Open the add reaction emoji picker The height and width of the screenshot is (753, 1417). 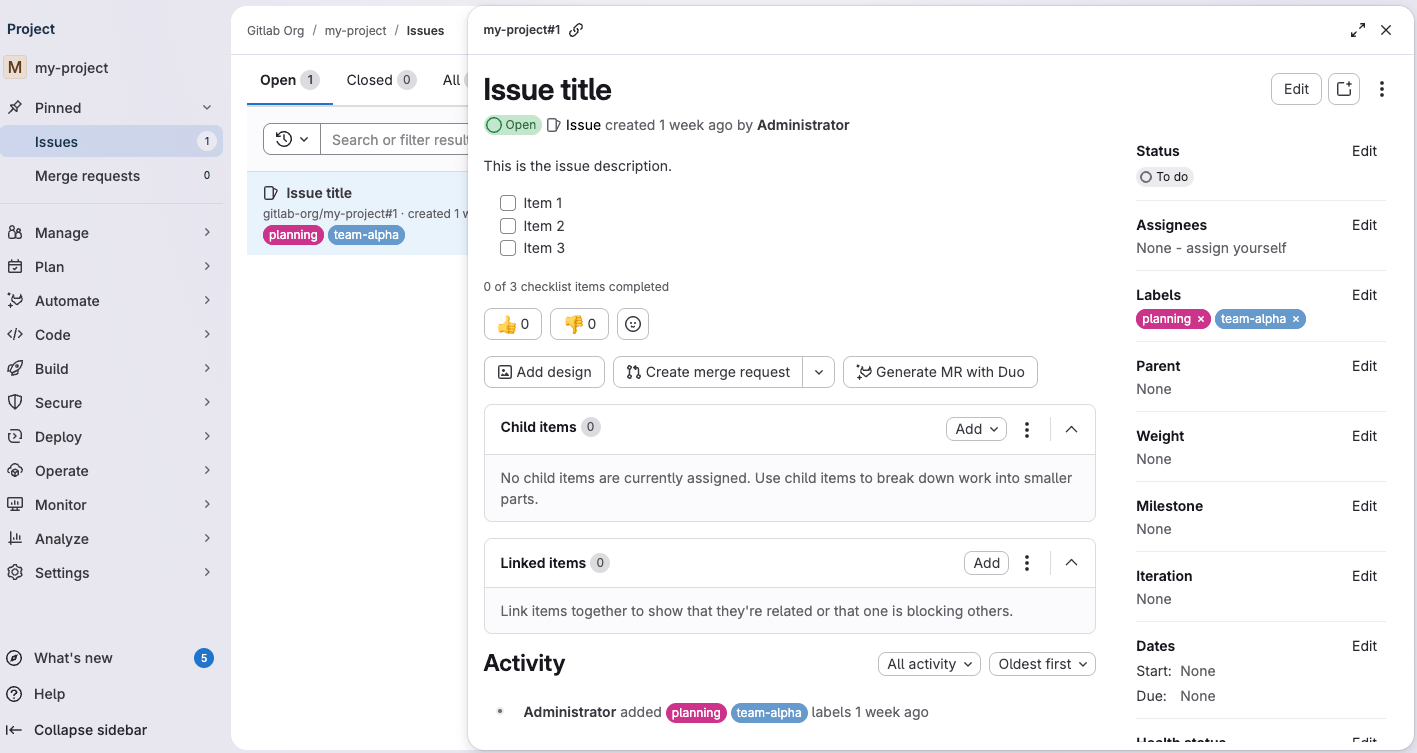point(633,324)
